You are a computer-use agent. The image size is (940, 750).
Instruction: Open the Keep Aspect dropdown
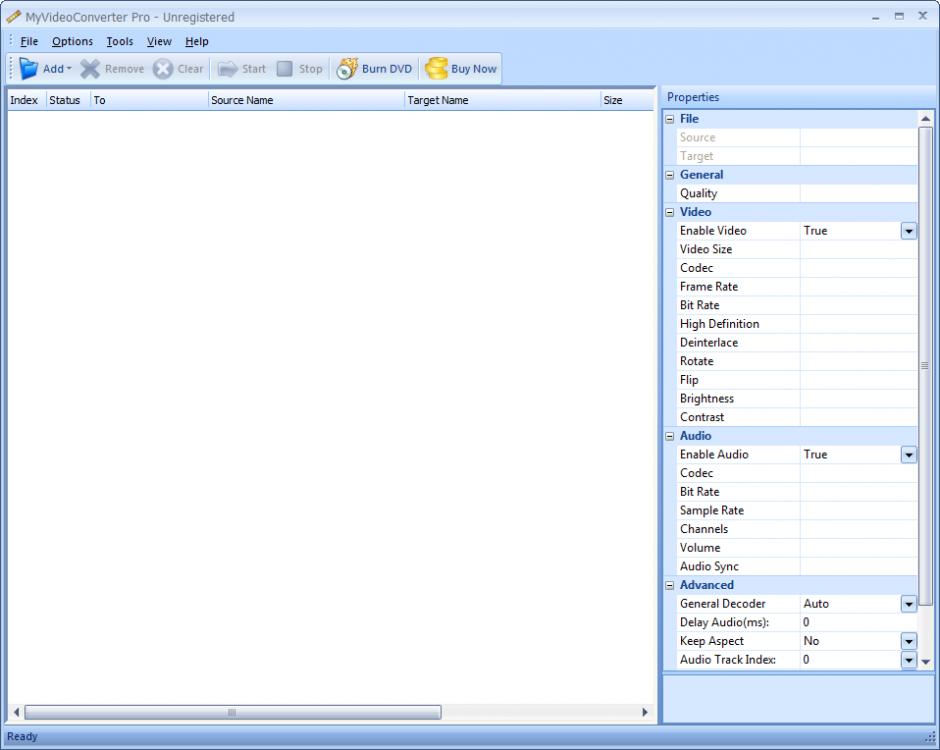(908, 641)
